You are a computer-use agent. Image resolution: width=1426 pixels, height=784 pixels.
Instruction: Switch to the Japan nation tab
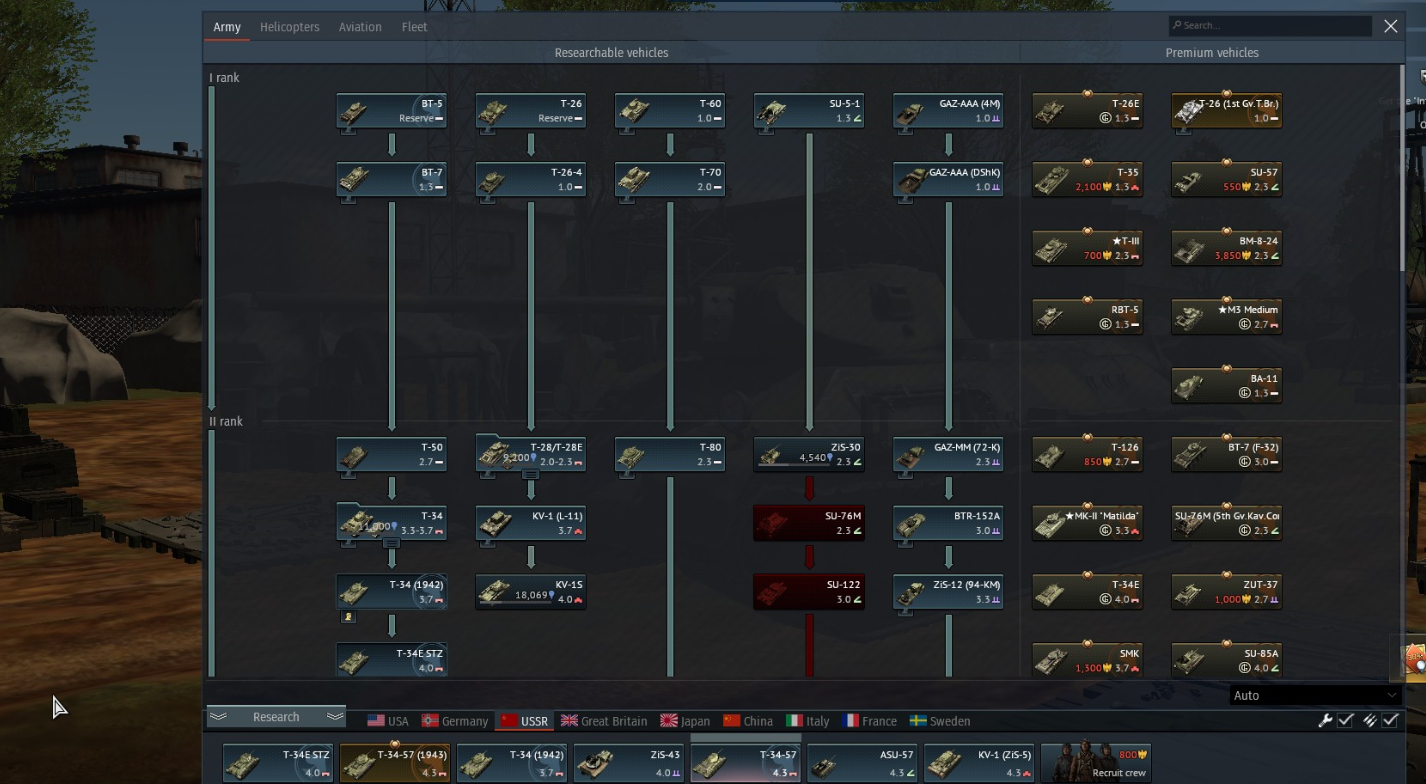click(x=685, y=721)
